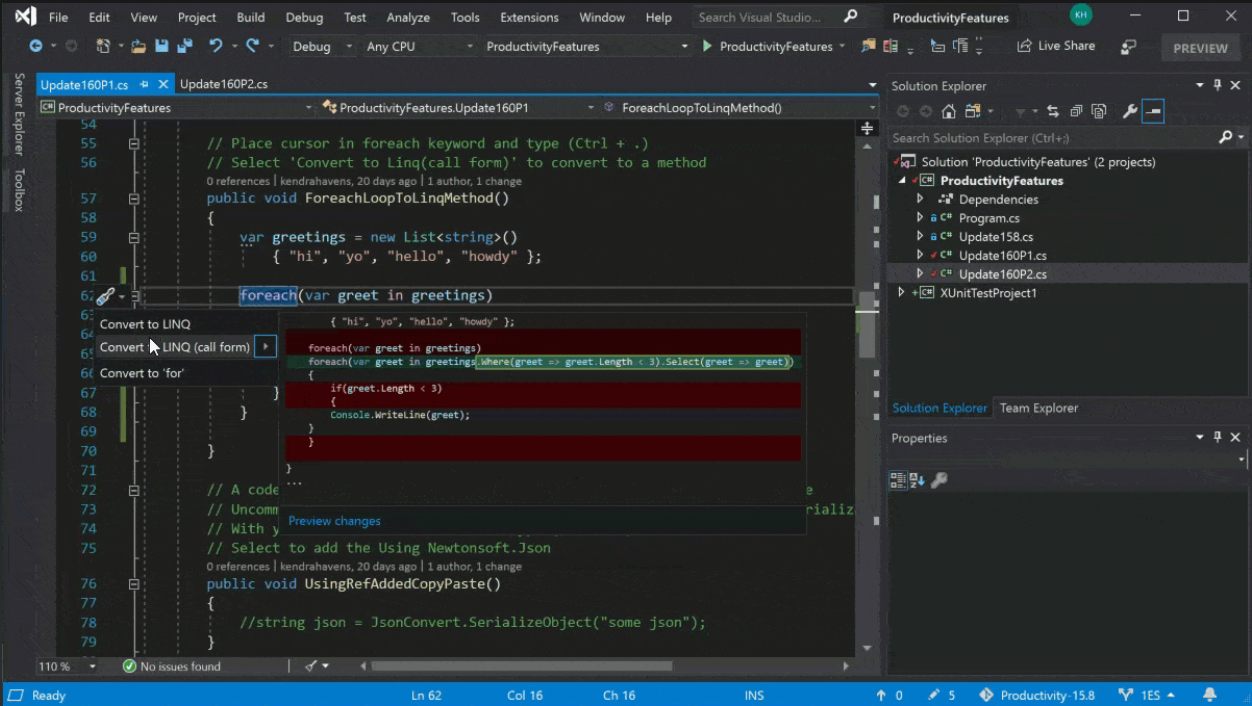Click the Save All toolbar icon
Viewport: 1252px width, 706px height.
click(x=184, y=46)
